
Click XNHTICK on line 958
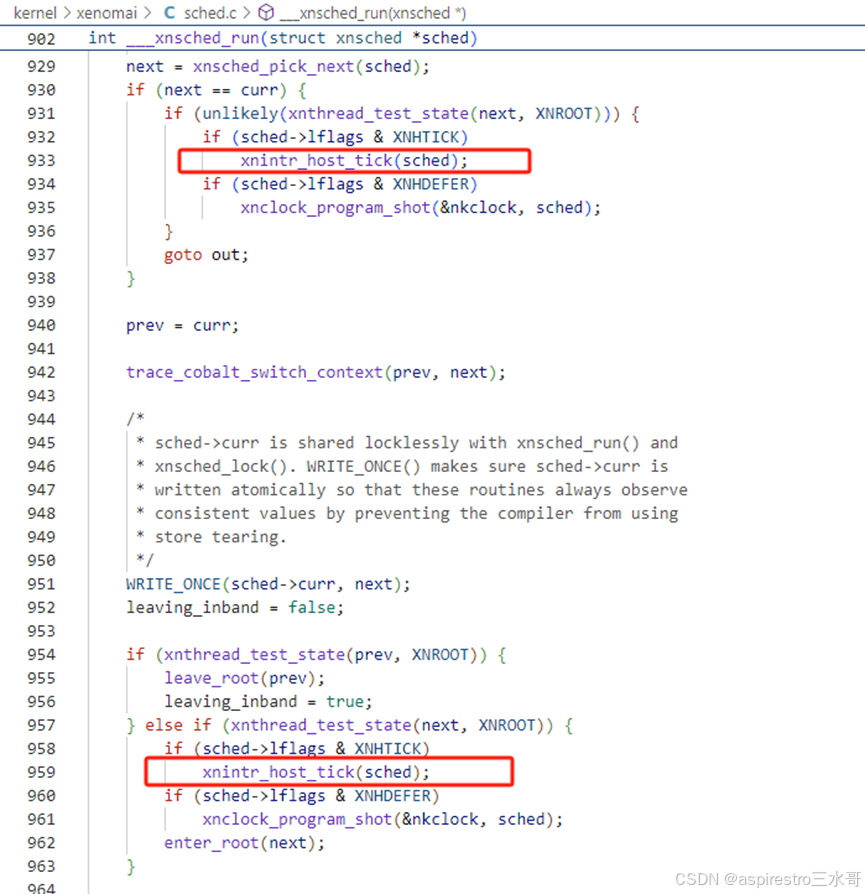pyautogui.click(x=387, y=749)
